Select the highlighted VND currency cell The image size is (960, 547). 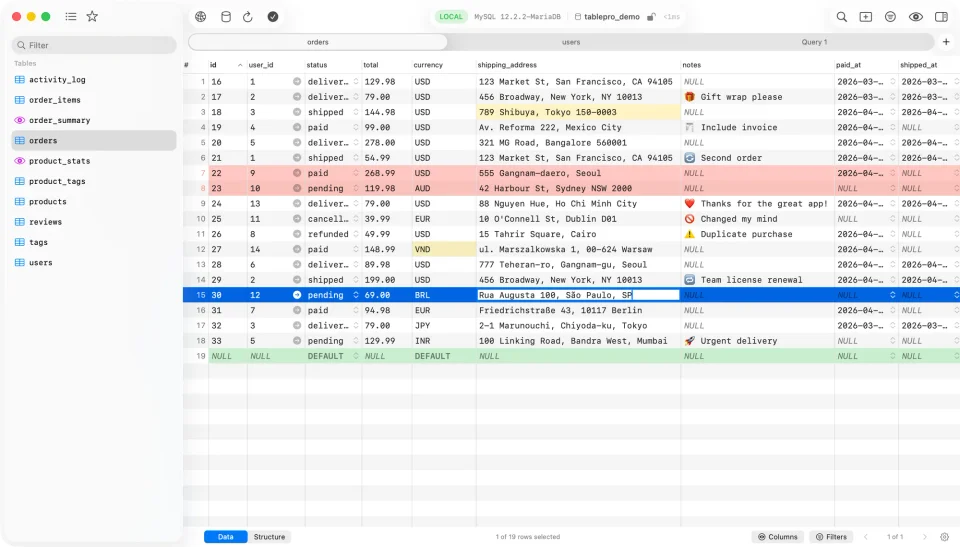(x=444, y=249)
